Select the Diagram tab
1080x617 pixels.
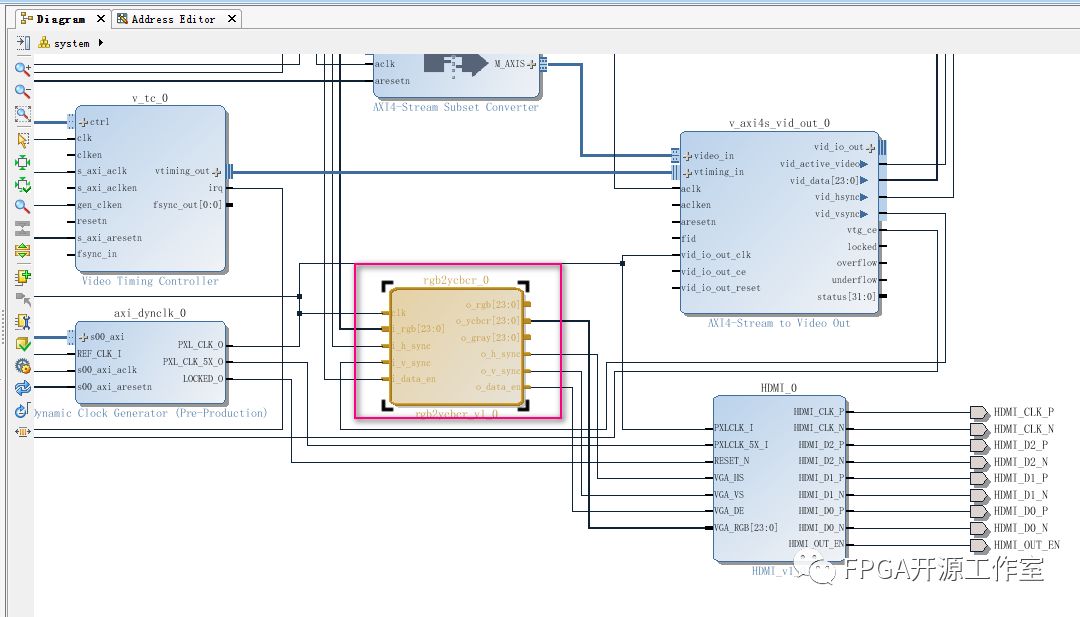pos(59,19)
